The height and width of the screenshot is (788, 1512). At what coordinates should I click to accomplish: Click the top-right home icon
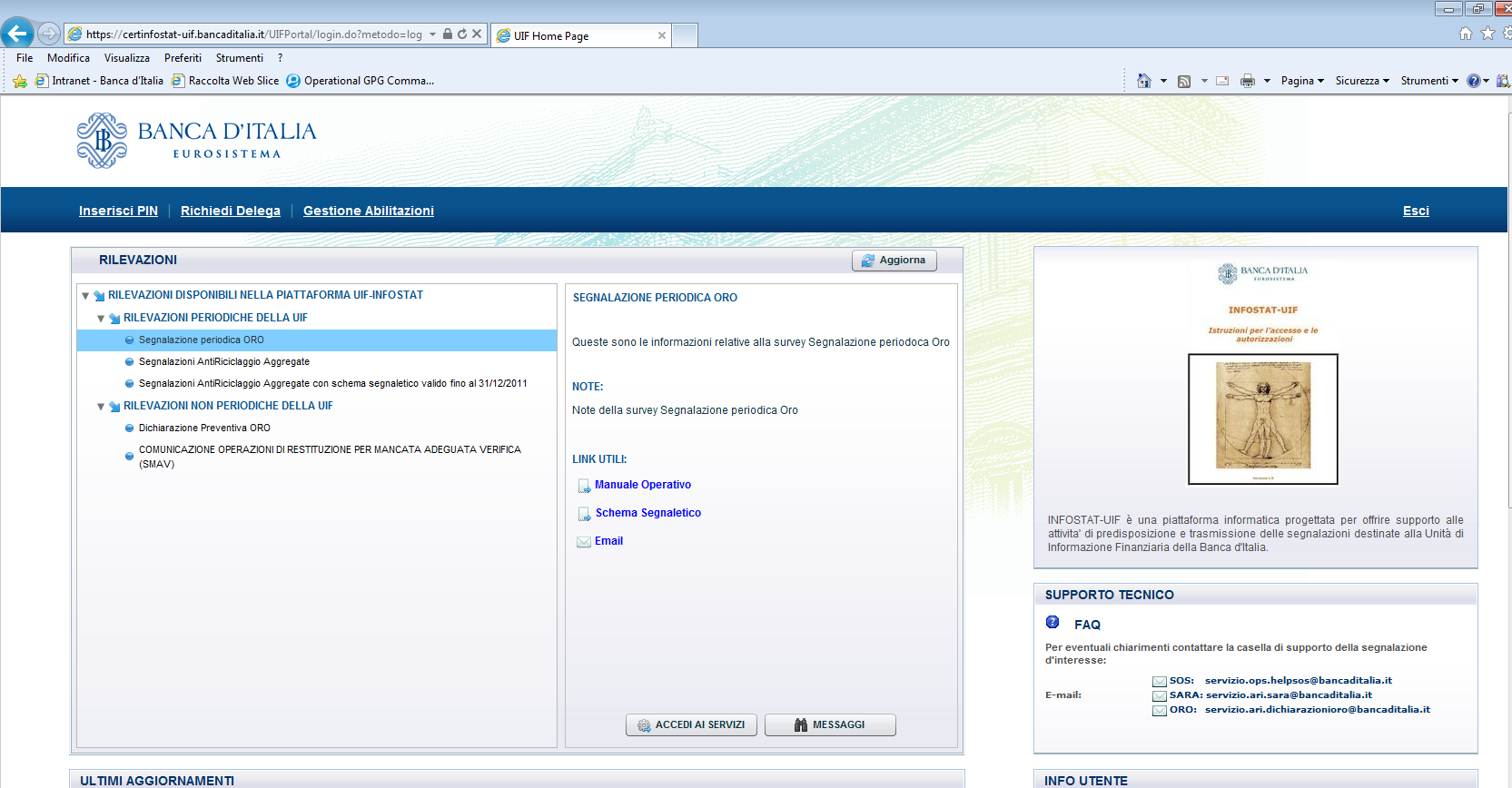click(x=1466, y=34)
